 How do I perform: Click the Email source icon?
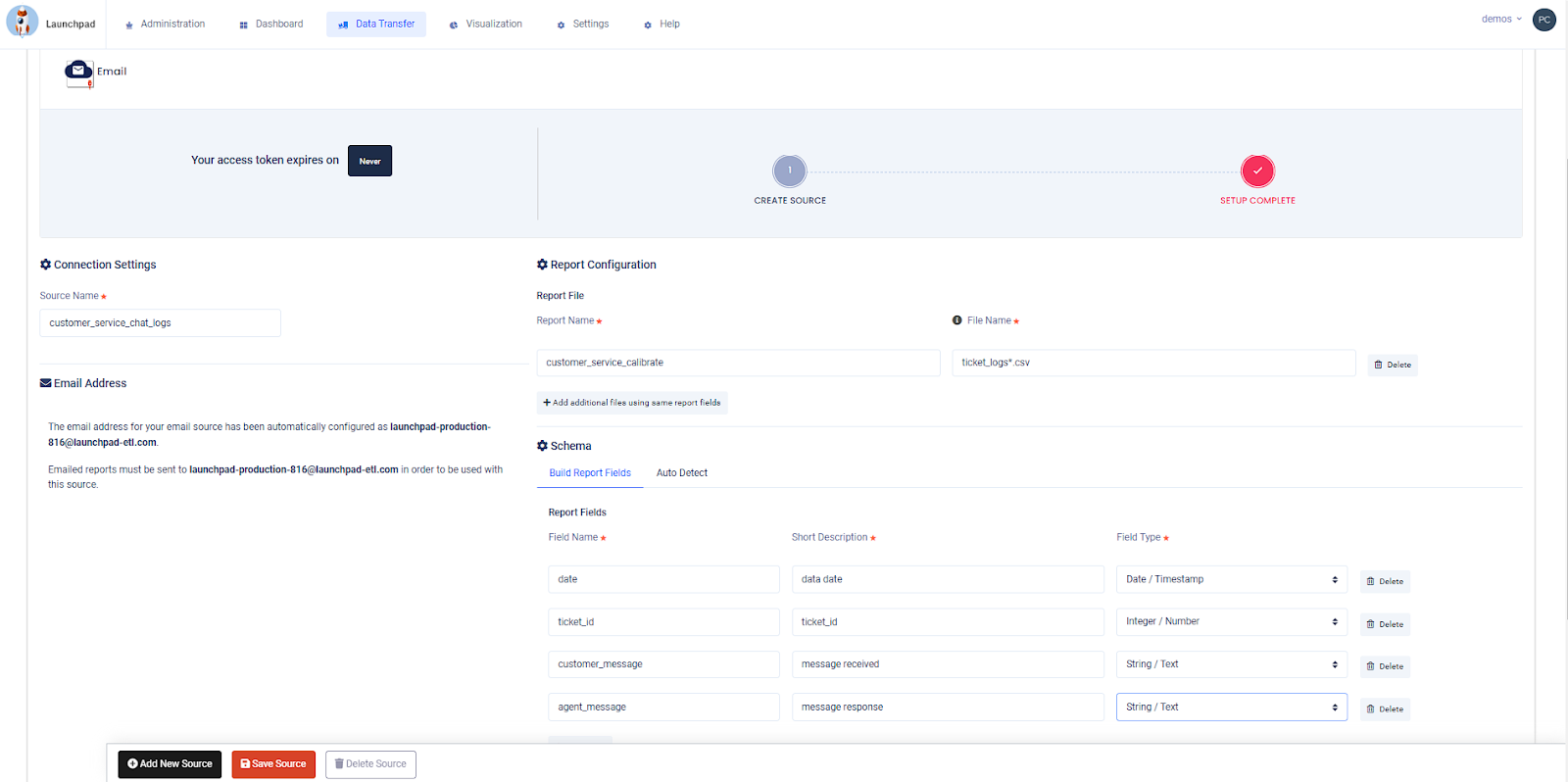[x=78, y=73]
